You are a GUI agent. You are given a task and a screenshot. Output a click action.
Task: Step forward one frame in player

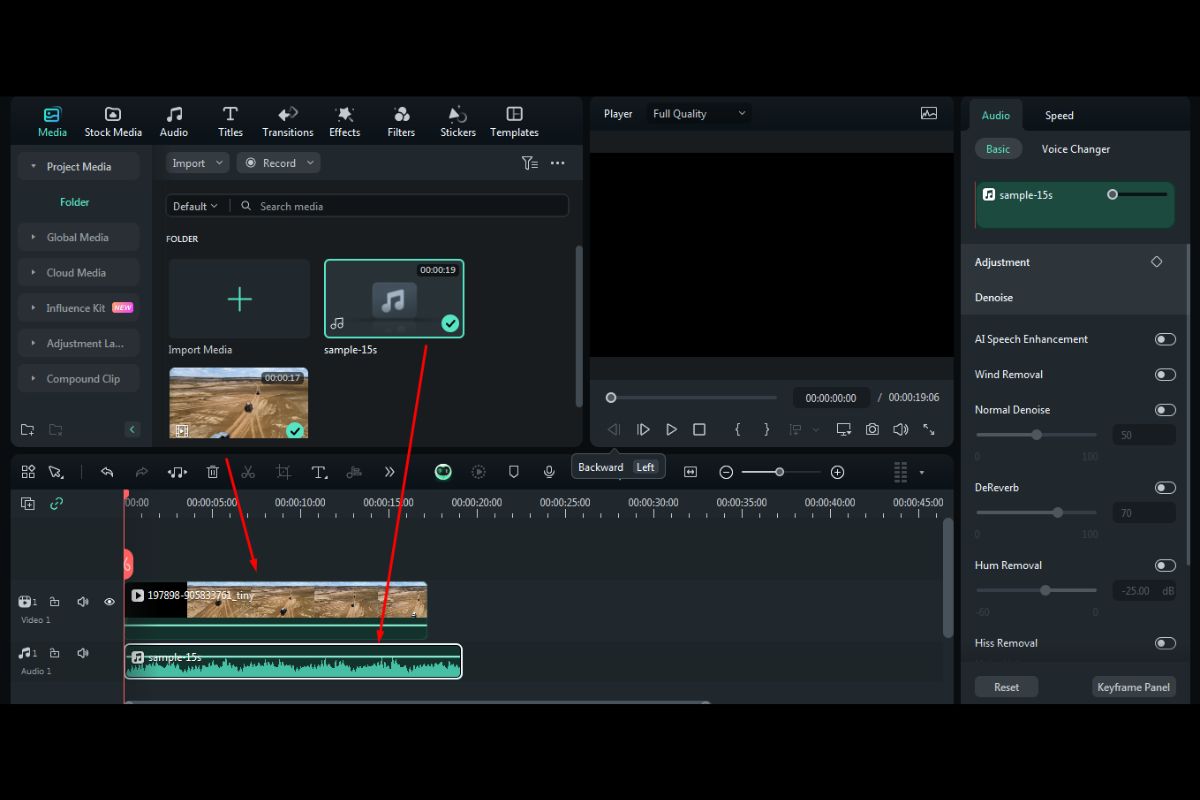[643, 429]
